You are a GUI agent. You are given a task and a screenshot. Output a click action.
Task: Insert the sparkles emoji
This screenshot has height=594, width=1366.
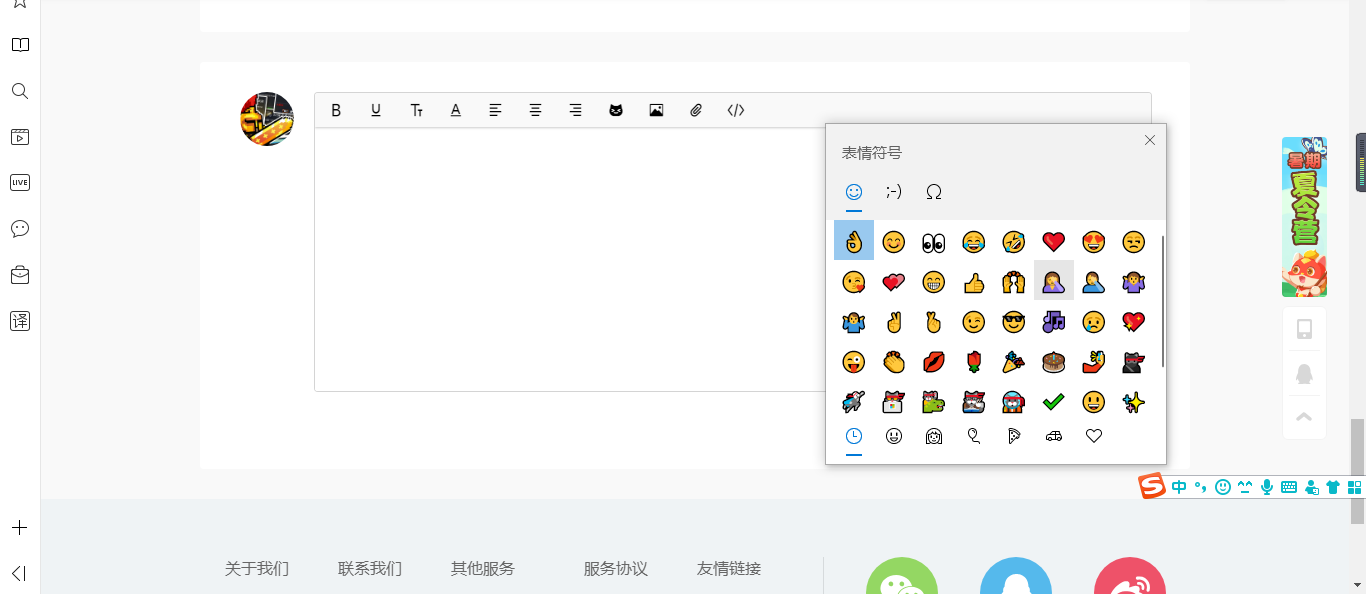tap(1134, 402)
